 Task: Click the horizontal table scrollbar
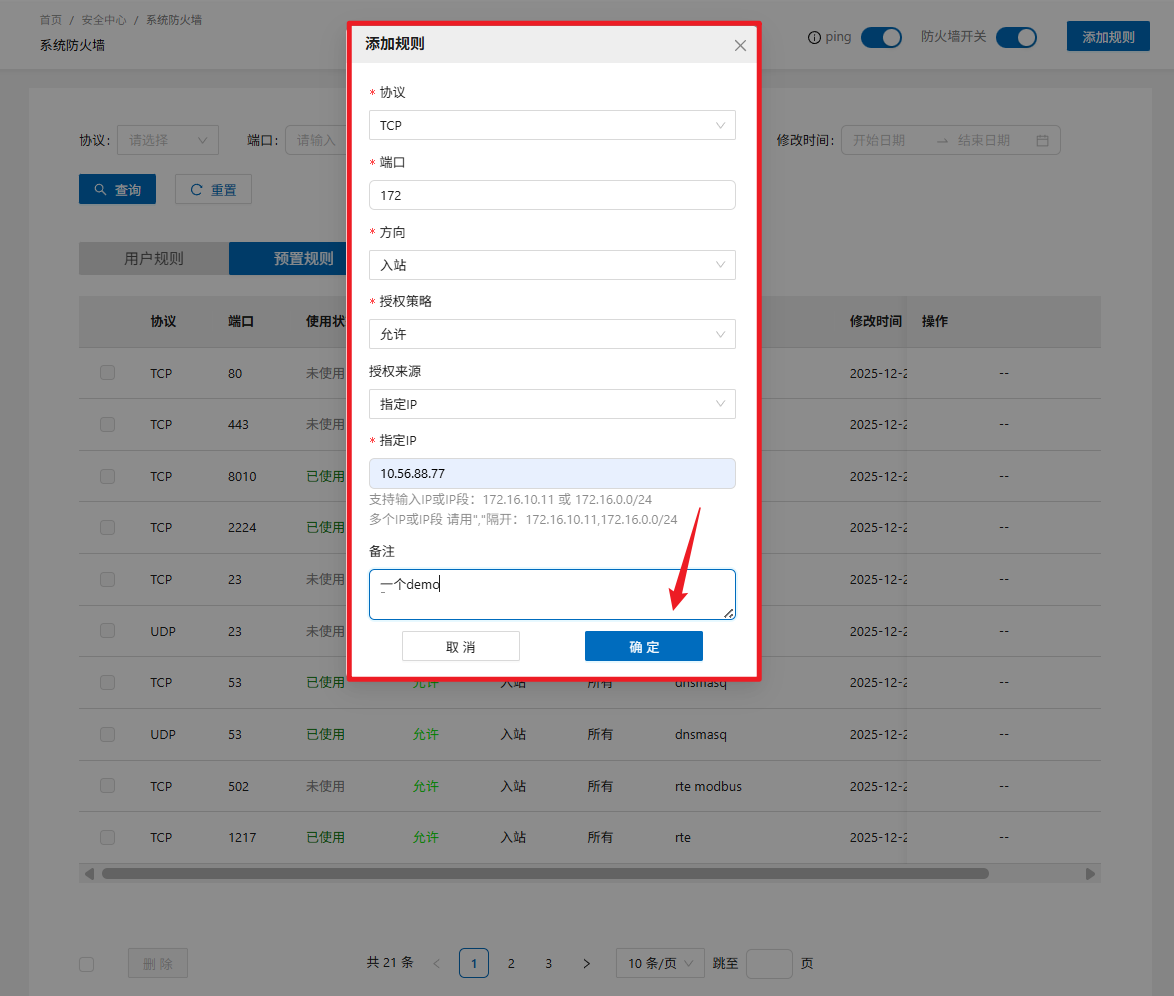545,874
